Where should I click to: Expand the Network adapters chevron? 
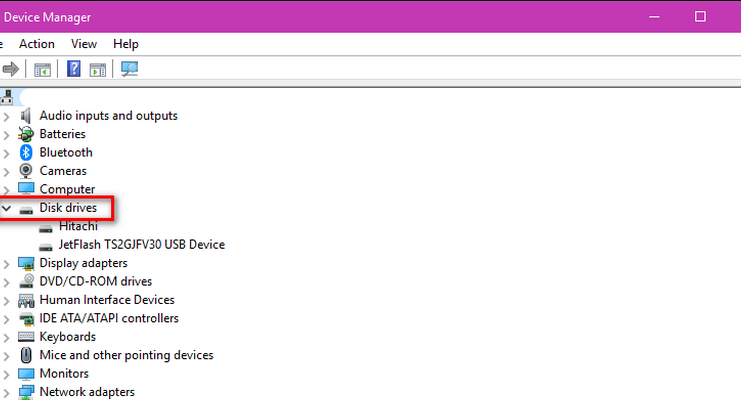tap(6, 393)
